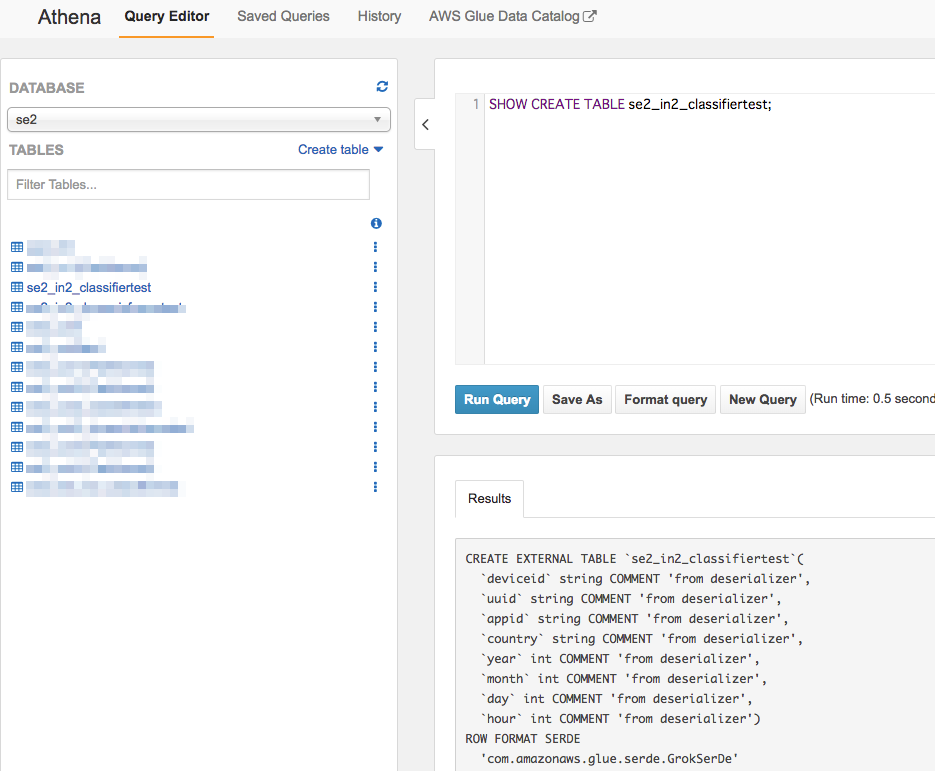
Task: Click the `appid` string result line
Action: click(634, 618)
